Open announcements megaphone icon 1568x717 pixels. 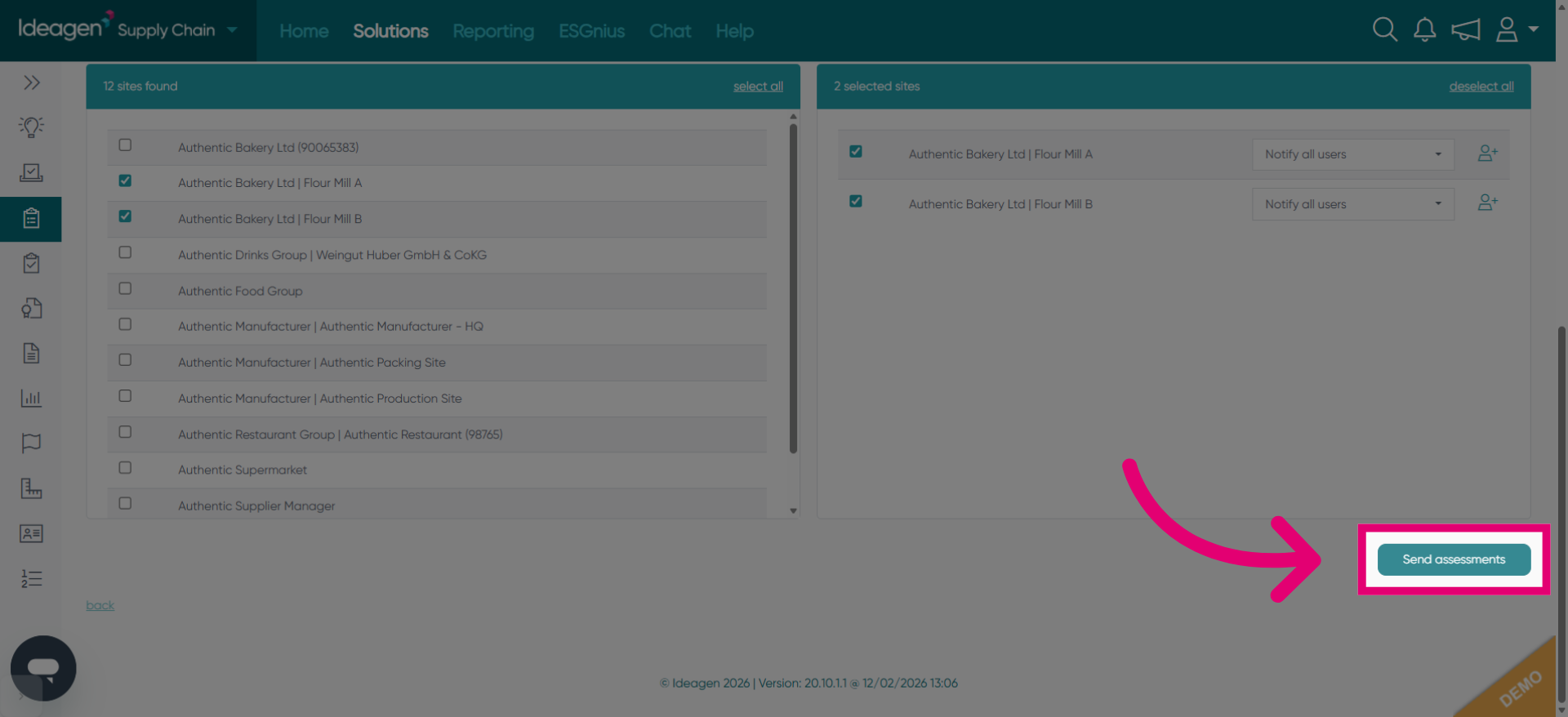[1465, 30]
